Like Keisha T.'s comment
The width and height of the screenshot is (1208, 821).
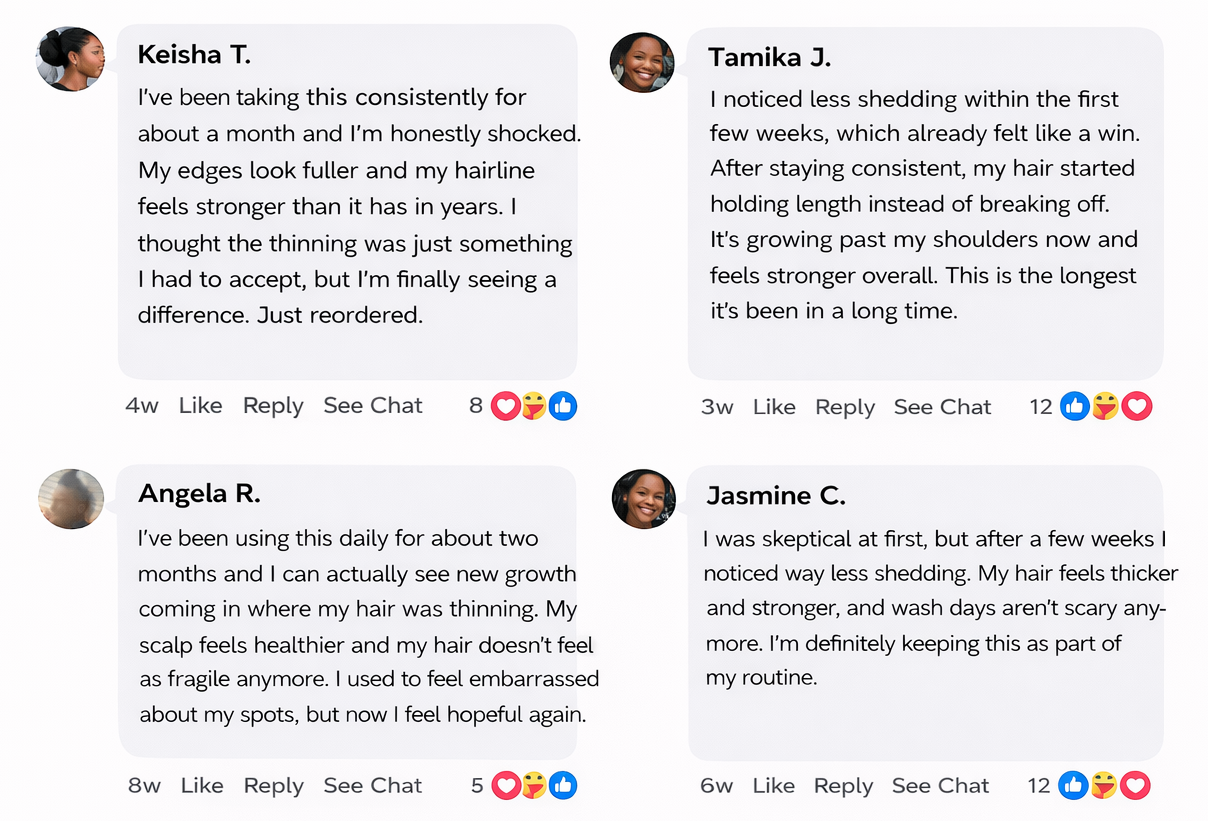[x=200, y=406]
